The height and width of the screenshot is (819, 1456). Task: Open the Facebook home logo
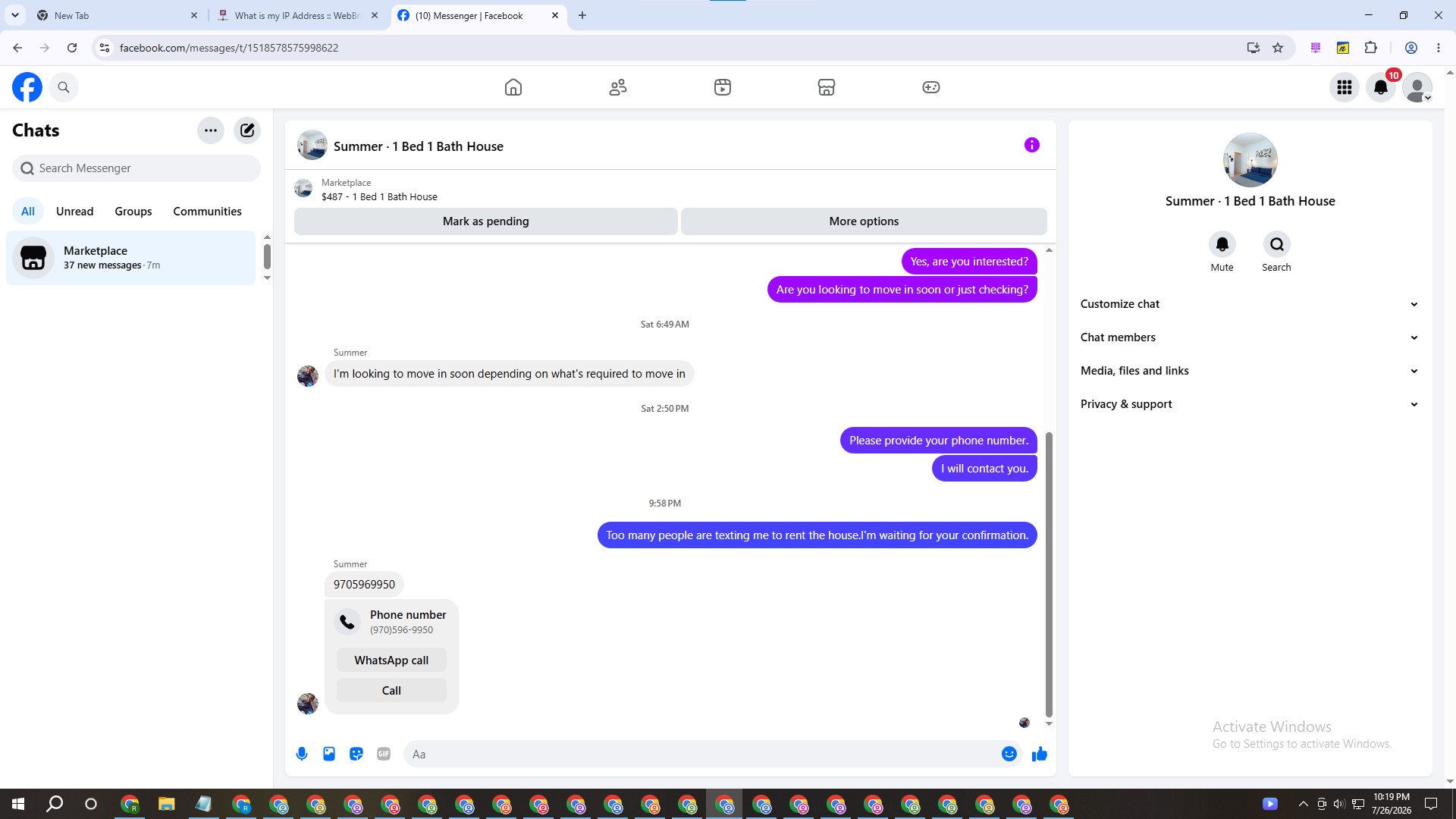(x=27, y=87)
